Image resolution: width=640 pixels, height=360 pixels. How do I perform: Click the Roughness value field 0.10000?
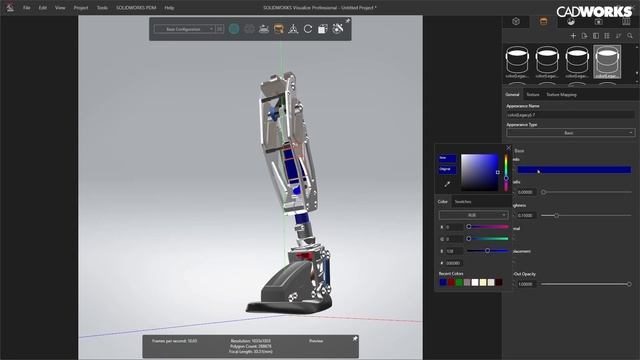526,215
